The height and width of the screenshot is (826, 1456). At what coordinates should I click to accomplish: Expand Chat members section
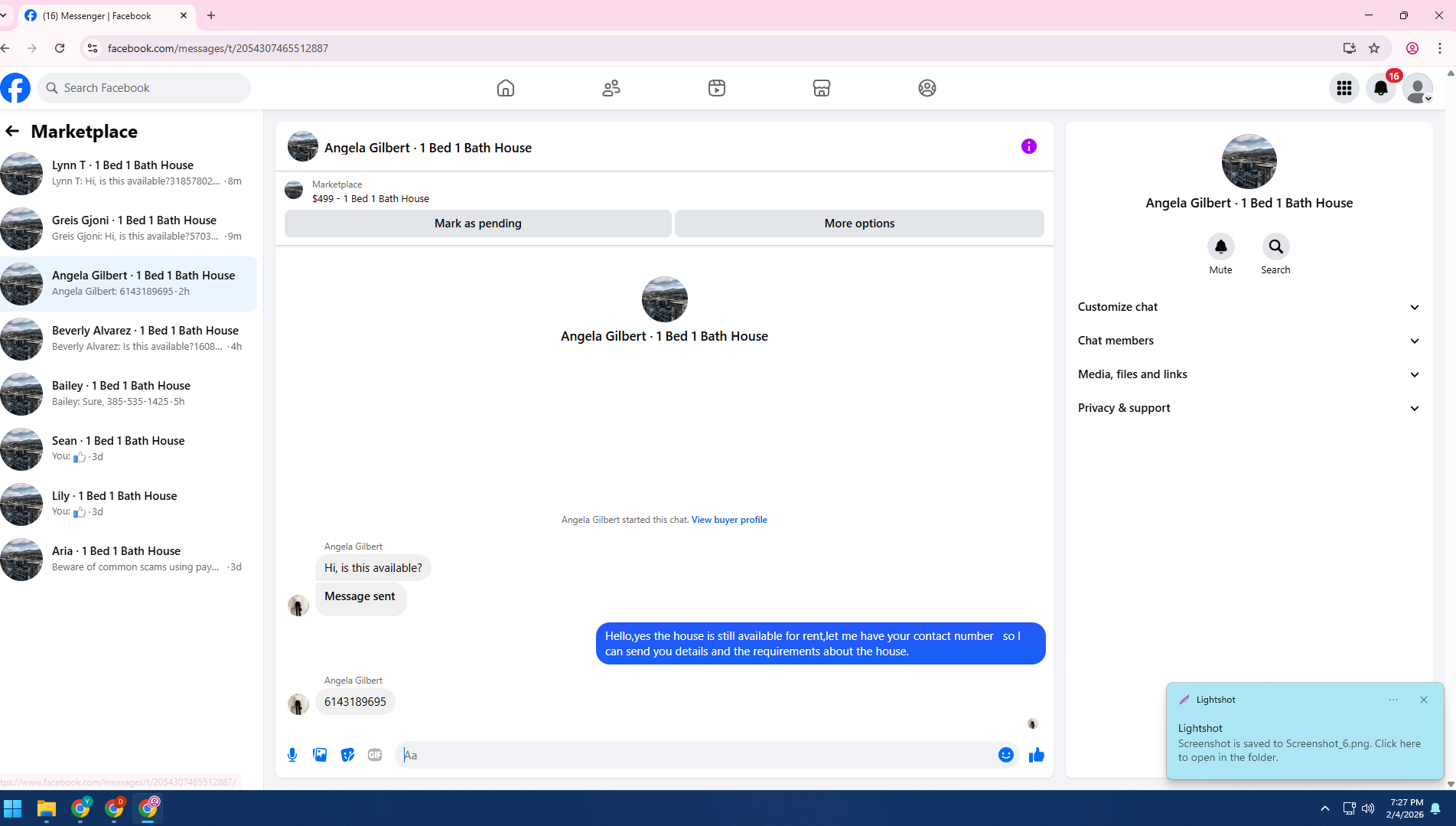pyautogui.click(x=1249, y=341)
